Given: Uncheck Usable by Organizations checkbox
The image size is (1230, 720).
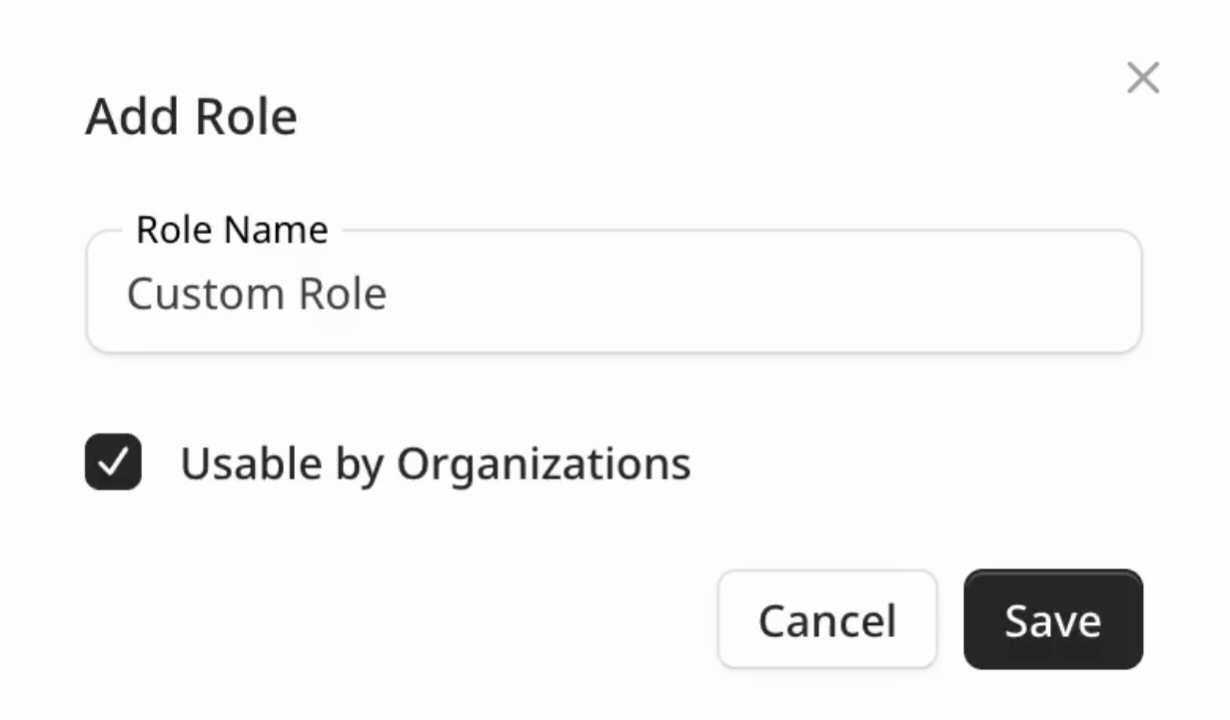Looking at the screenshot, I should [113, 462].
